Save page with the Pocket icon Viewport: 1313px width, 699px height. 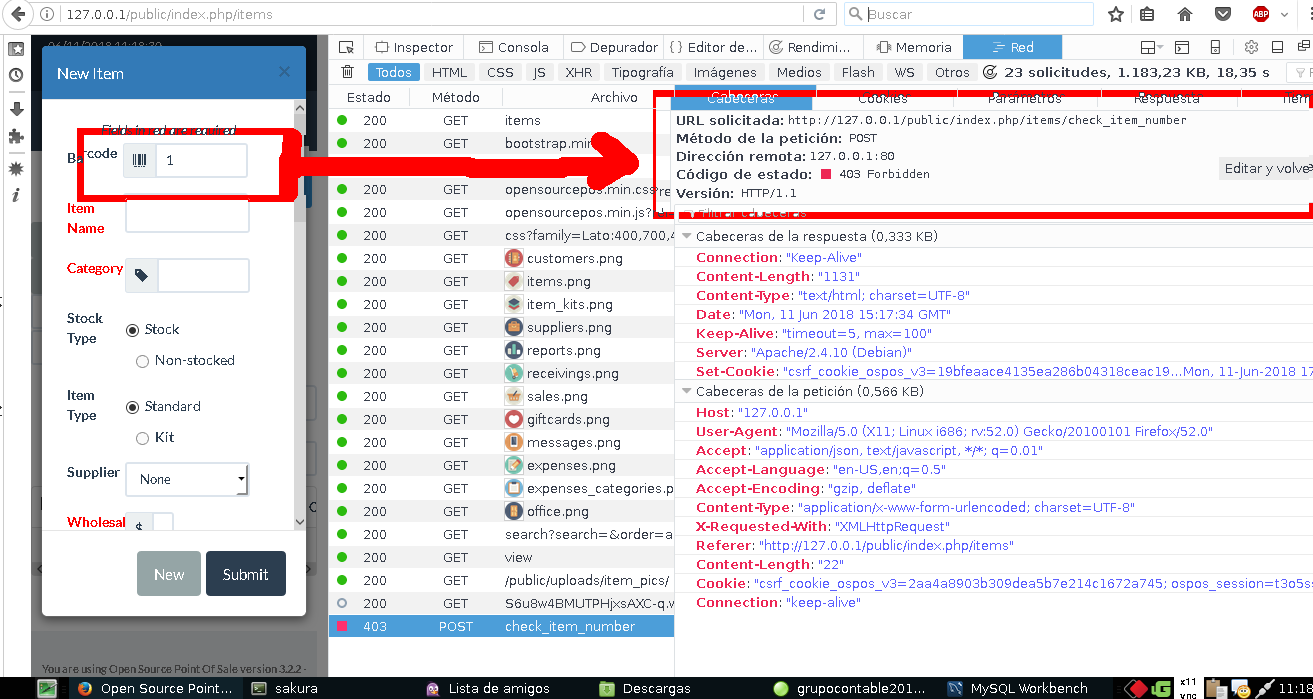[1223, 14]
